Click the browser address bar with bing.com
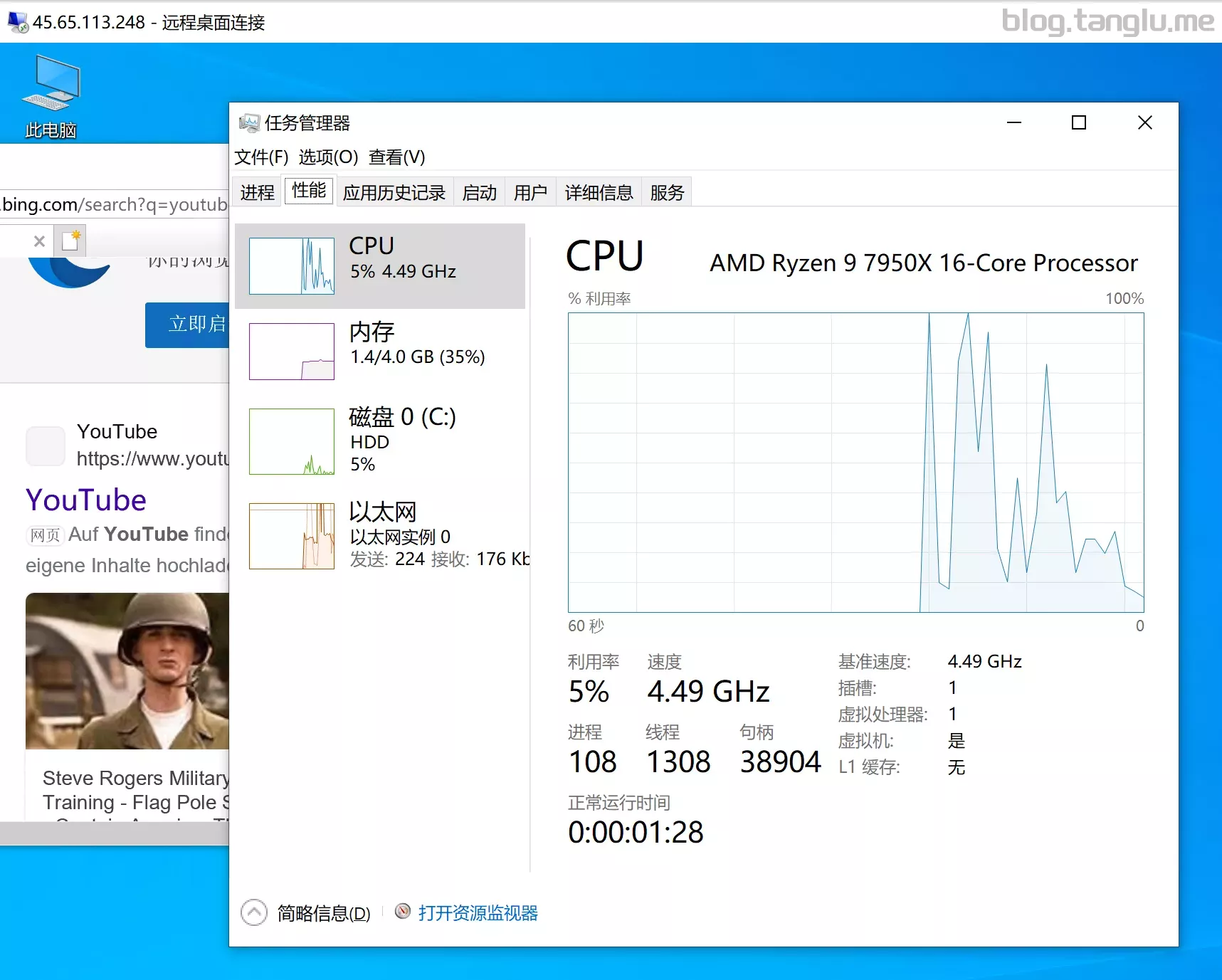Image resolution: width=1222 pixels, height=980 pixels. coord(115,204)
